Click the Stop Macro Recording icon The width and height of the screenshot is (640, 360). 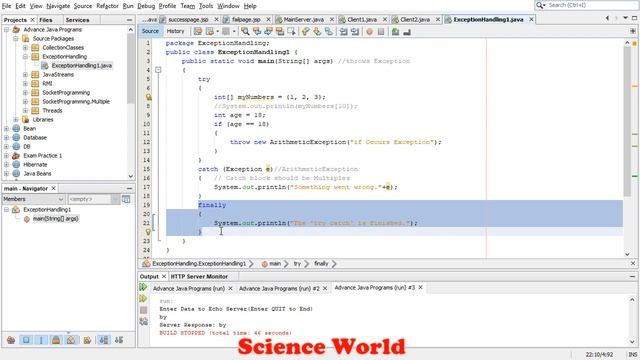(381, 31)
